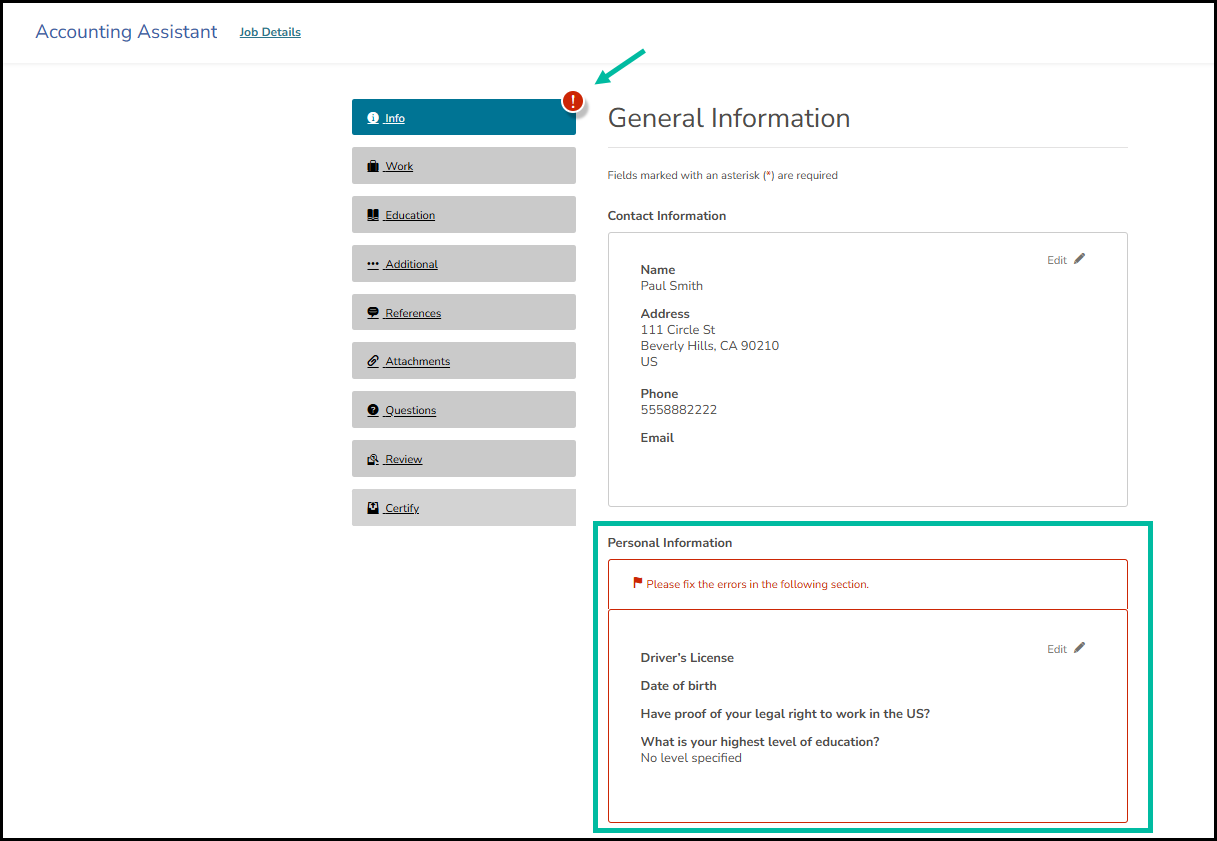Click the speech bubble icon beside References
The height and width of the screenshot is (841, 1217).
click(373, 312)
